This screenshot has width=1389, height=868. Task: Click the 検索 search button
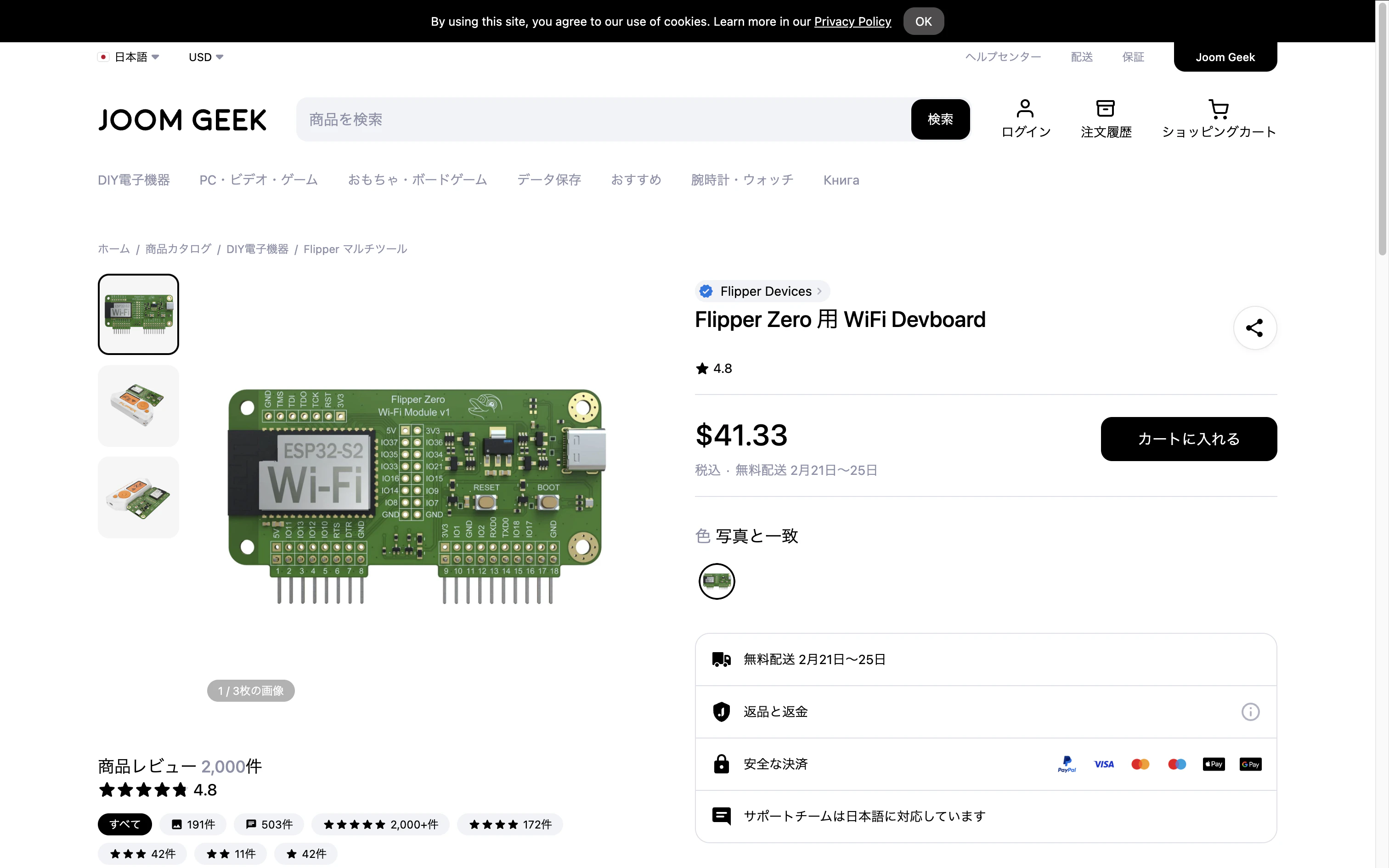(x=940, y=119)
